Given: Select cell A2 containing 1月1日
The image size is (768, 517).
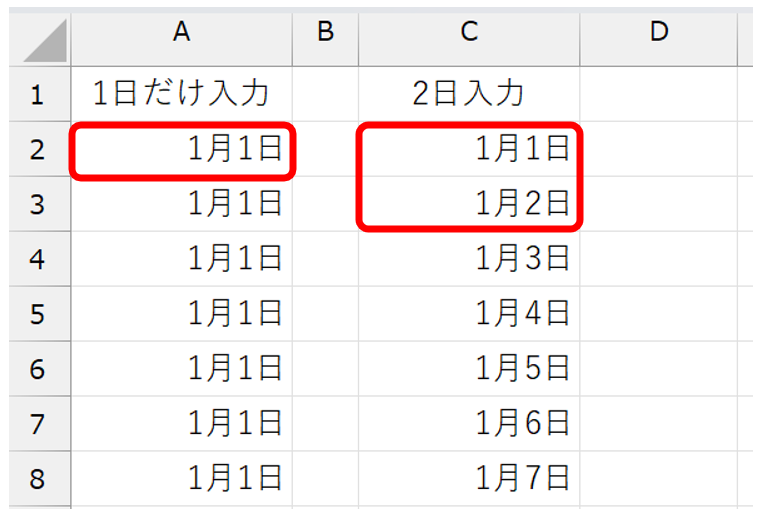Looking at the screenshot, I should coord(182,150).
